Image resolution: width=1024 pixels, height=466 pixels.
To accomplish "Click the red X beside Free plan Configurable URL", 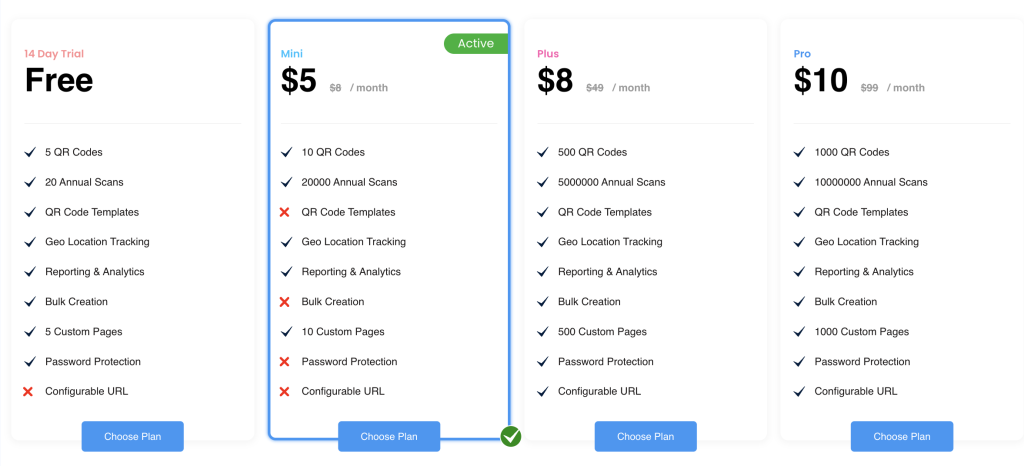I will (28, 391).
